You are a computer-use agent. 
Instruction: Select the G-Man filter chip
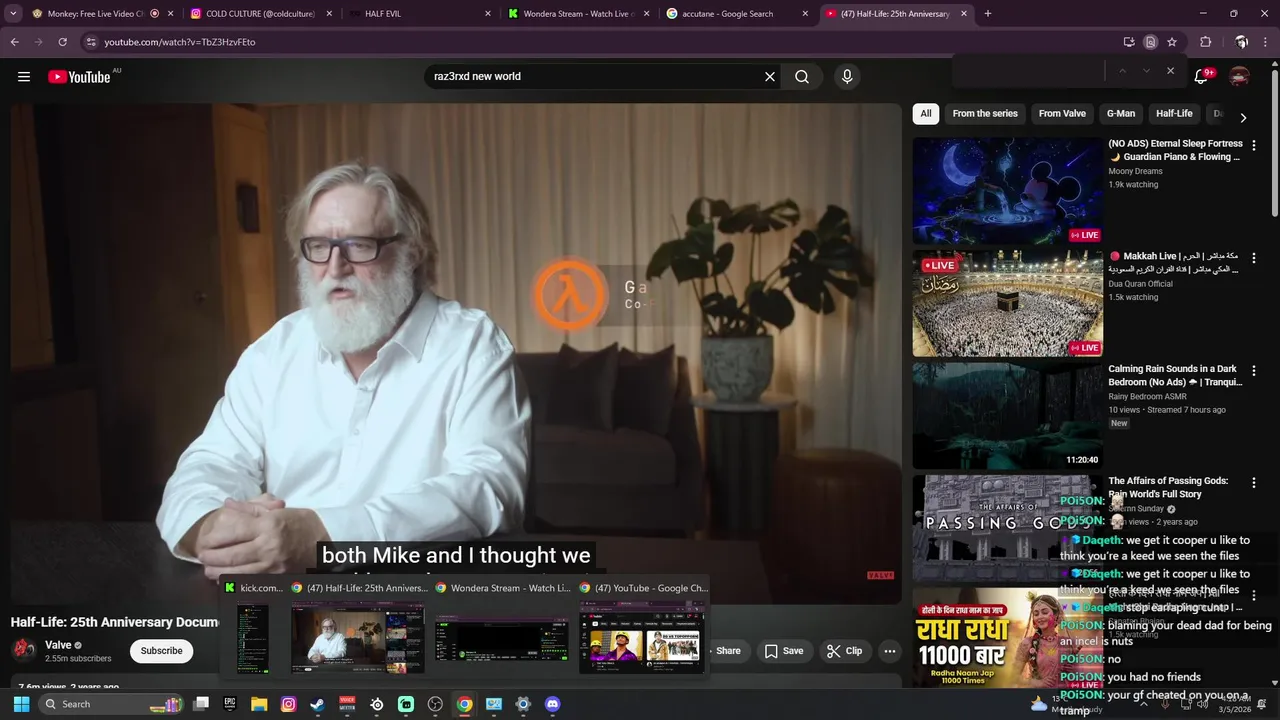point(1121,114)
